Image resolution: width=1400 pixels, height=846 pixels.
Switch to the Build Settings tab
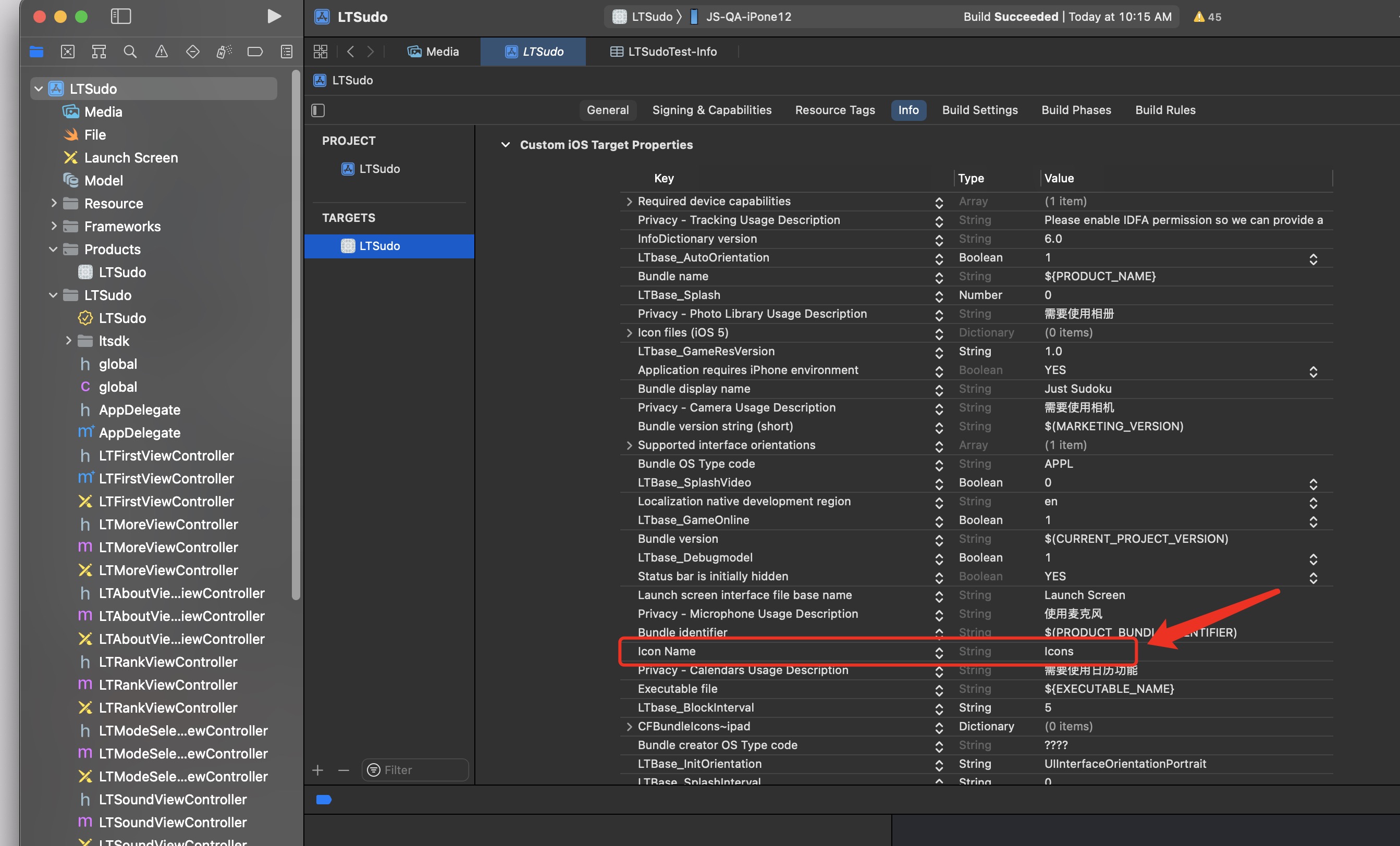(979, 110)
